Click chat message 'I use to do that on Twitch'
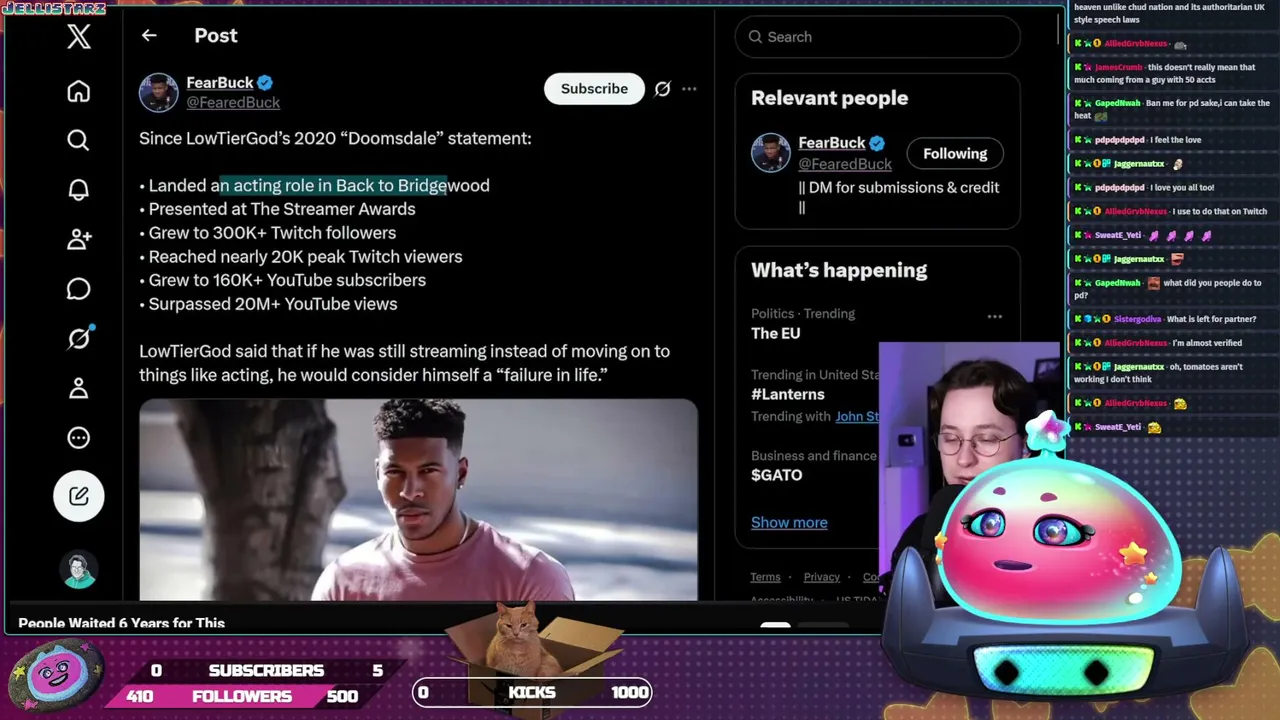Screen dimensions: 1280x720 pyautogui.click(x=1220, y=212)
